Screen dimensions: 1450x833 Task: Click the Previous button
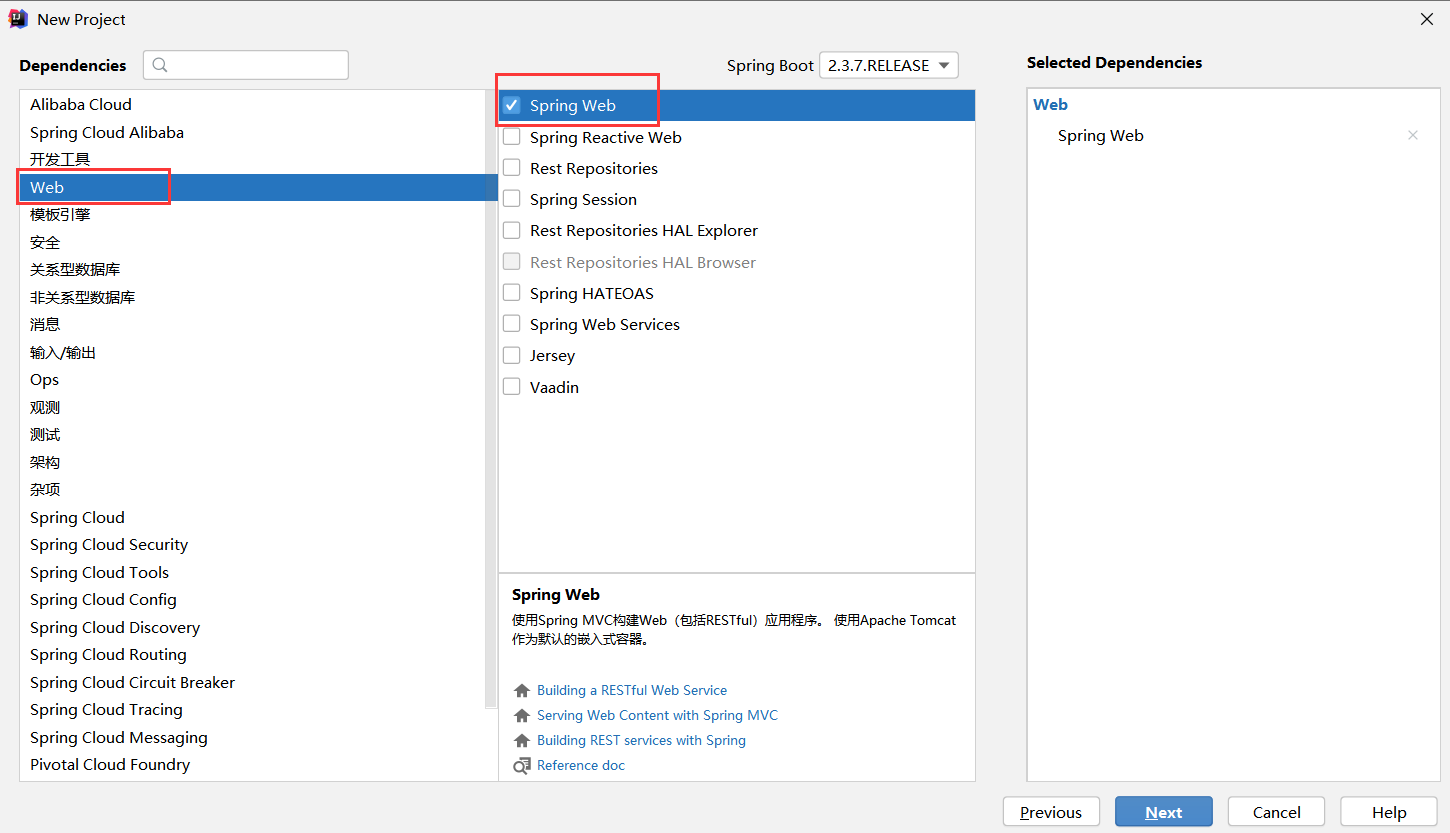tap(1051, 812)
